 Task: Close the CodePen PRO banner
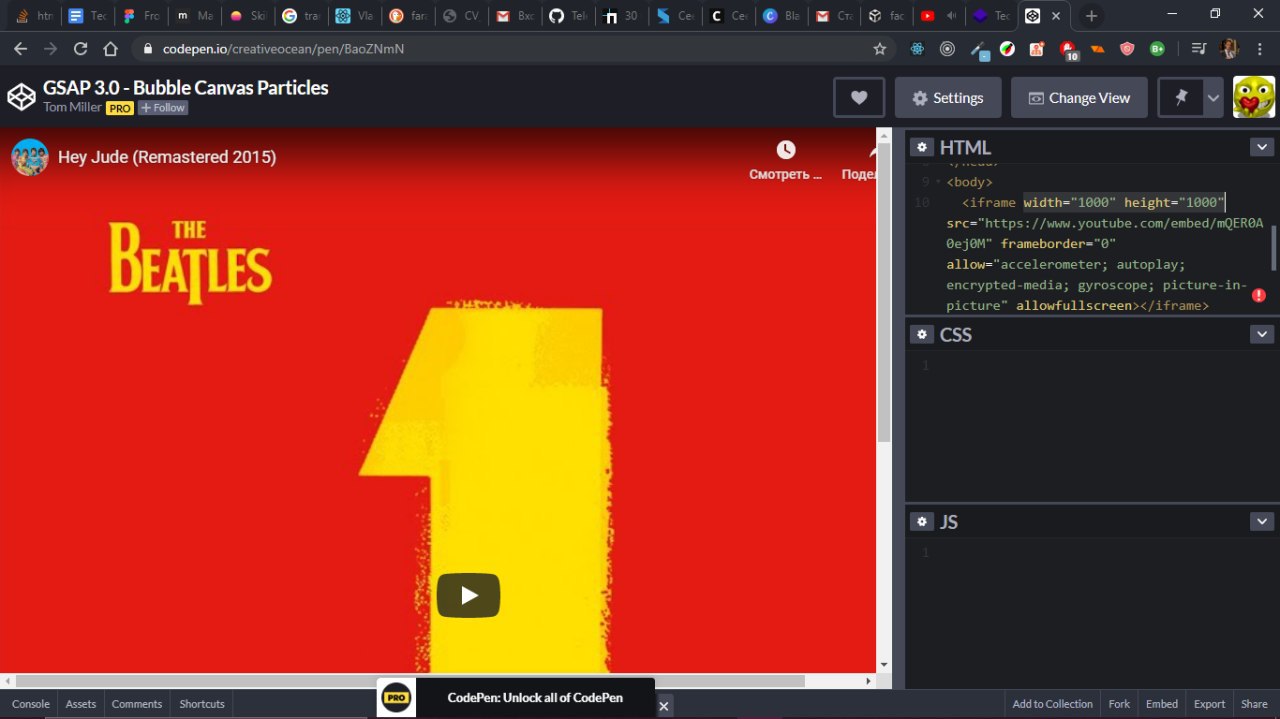click(x=663, y=706)
